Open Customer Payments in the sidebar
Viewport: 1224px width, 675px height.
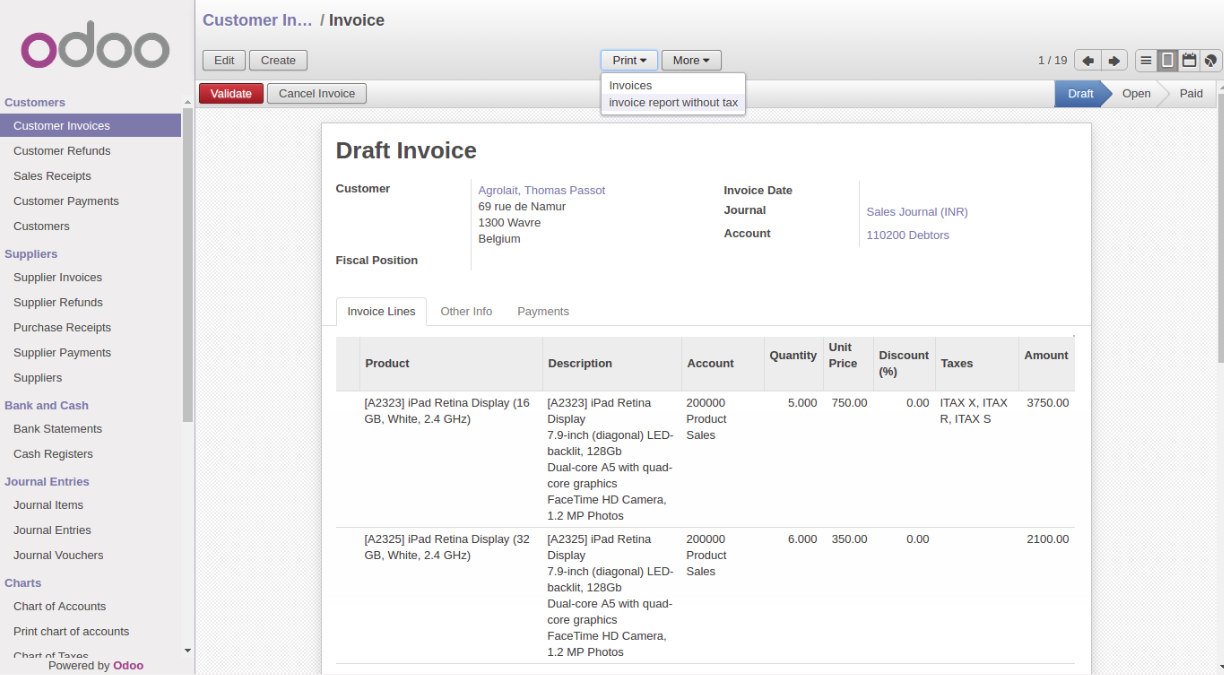[x=90, y=201]
